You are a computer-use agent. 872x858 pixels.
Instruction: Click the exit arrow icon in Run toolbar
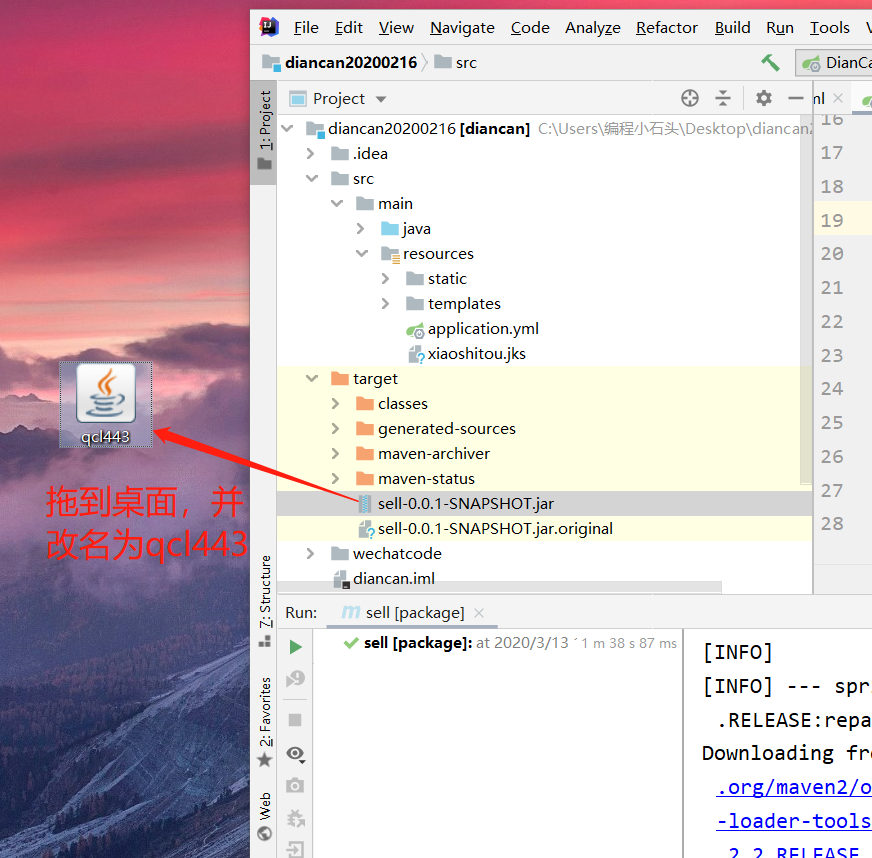coord(295,849)
